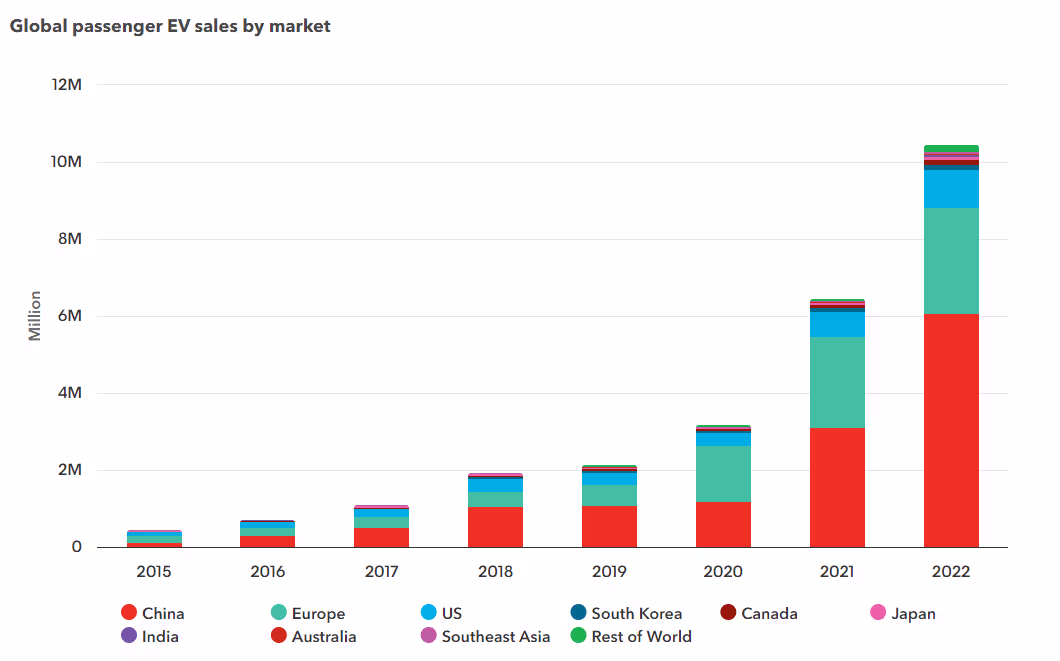This screenshot has width=1060, height=661.
Task: Click the 2019 x-axis label
Action: pos(609,571)
